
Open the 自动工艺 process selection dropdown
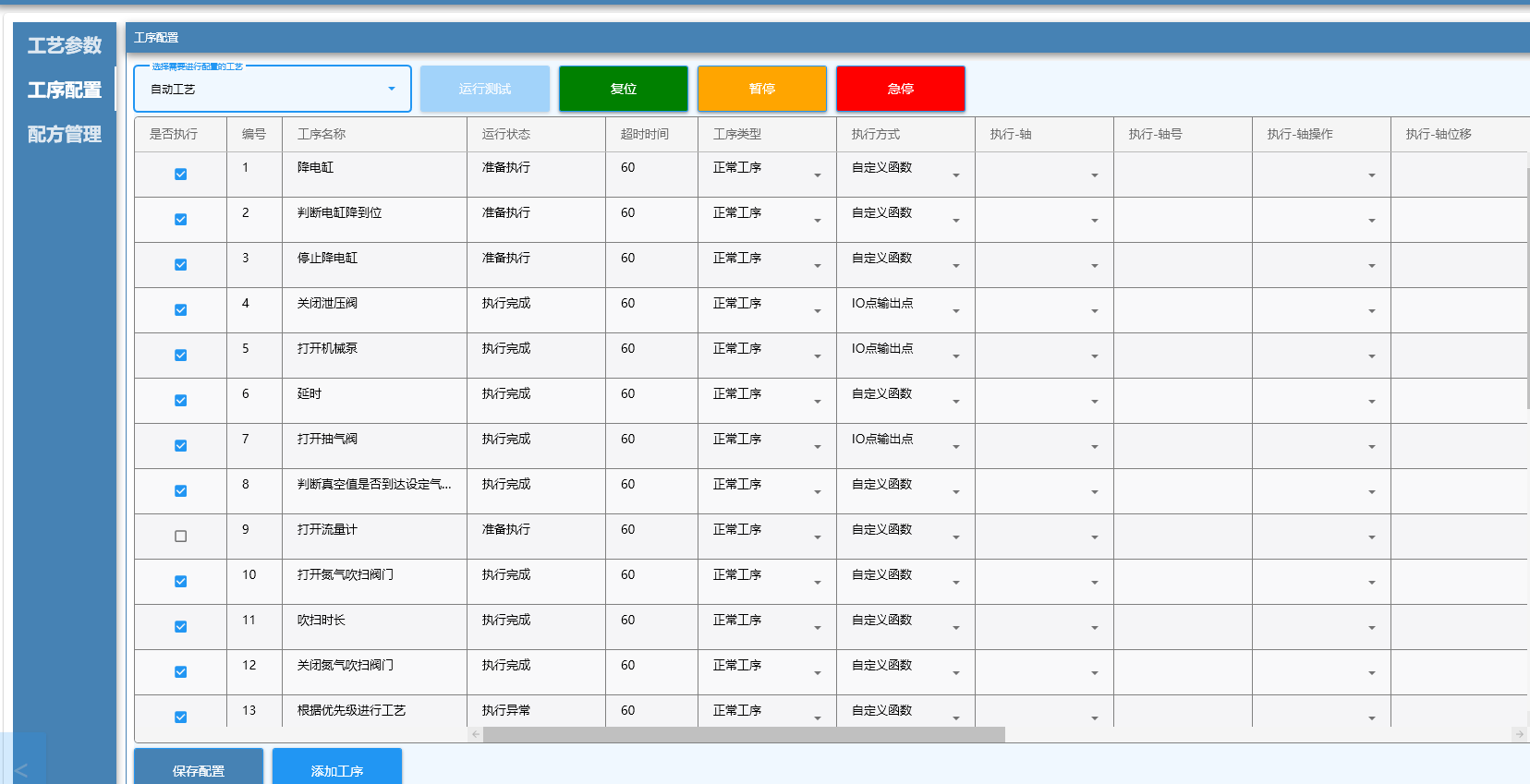click(x=273, y=89)
